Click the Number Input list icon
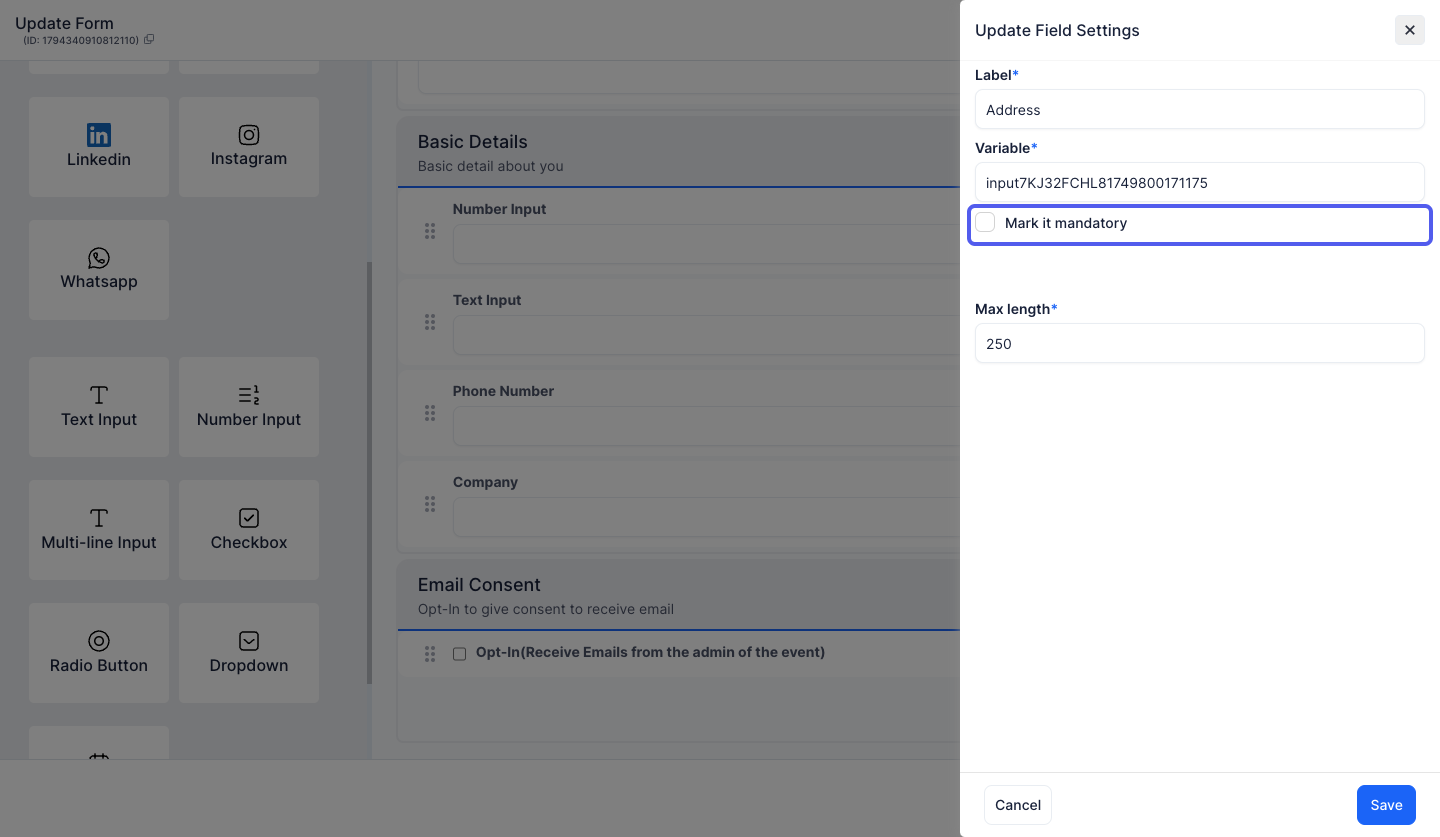 [x=249, y=395]
